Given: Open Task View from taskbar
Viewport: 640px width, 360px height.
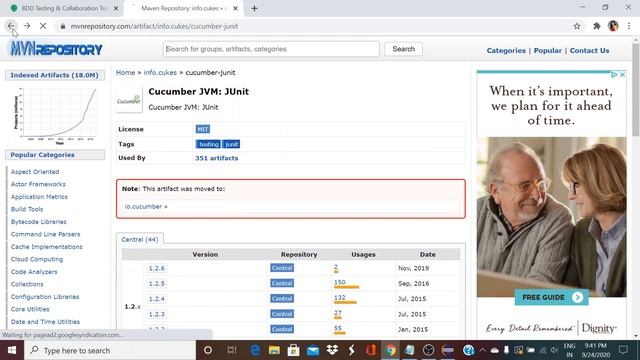Looking at the screenshot, I should tap(232, 350).
